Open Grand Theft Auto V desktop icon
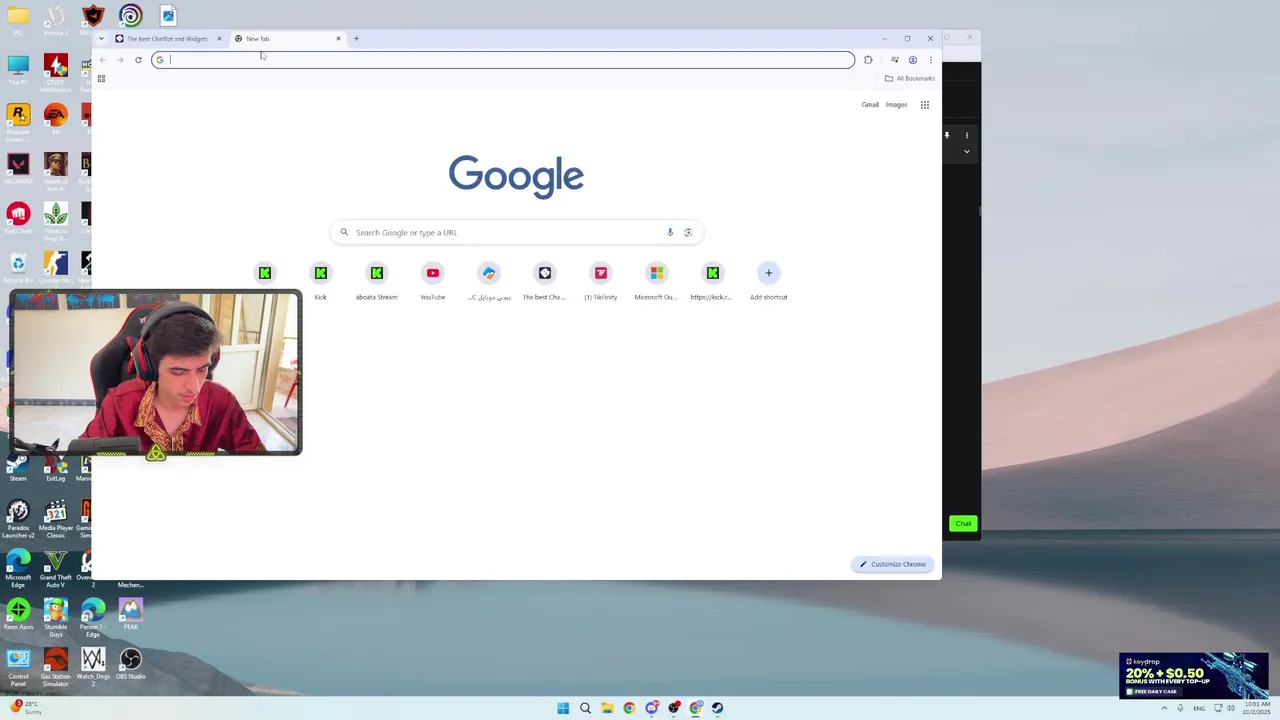 tap(55, 567)
